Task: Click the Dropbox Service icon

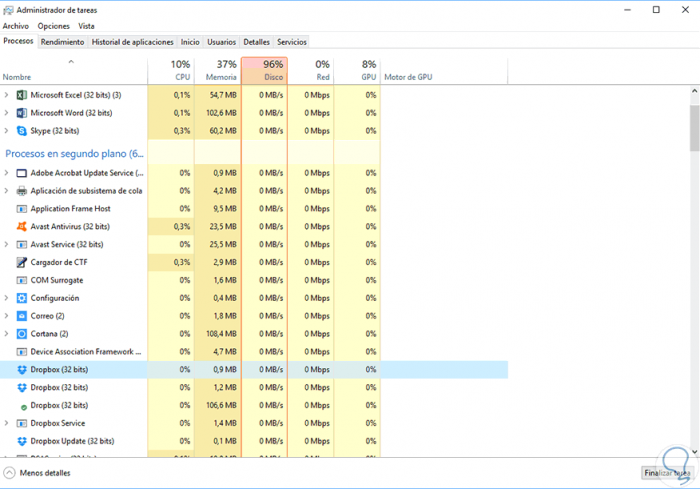Action: click(21, 423)
